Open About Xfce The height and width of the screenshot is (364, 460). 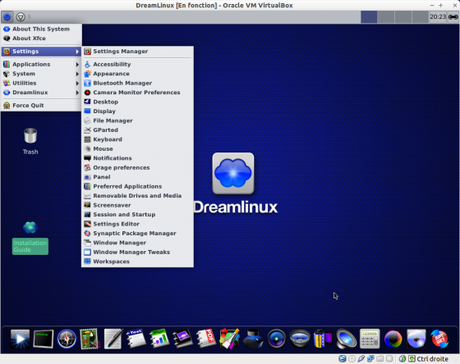point(41,38)
